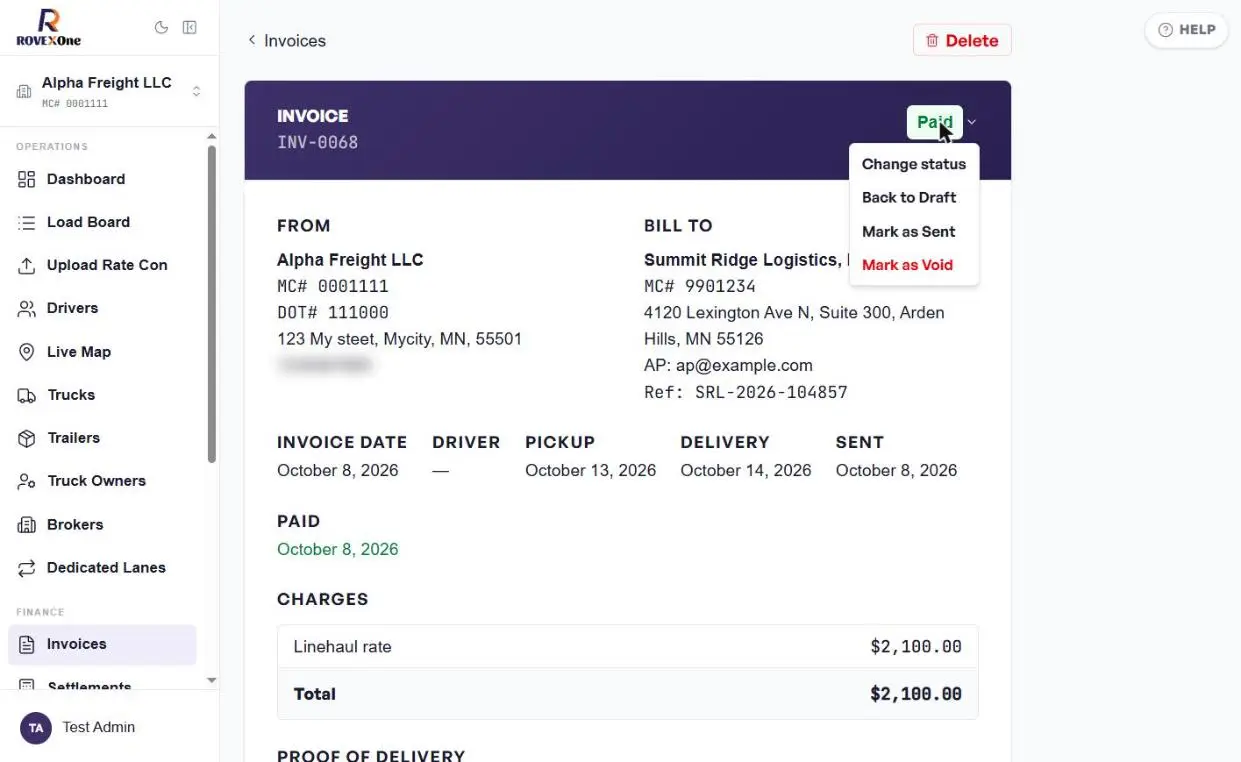
Task: Click the Paid status badge dropdown
Action: (x=934, y=122)
